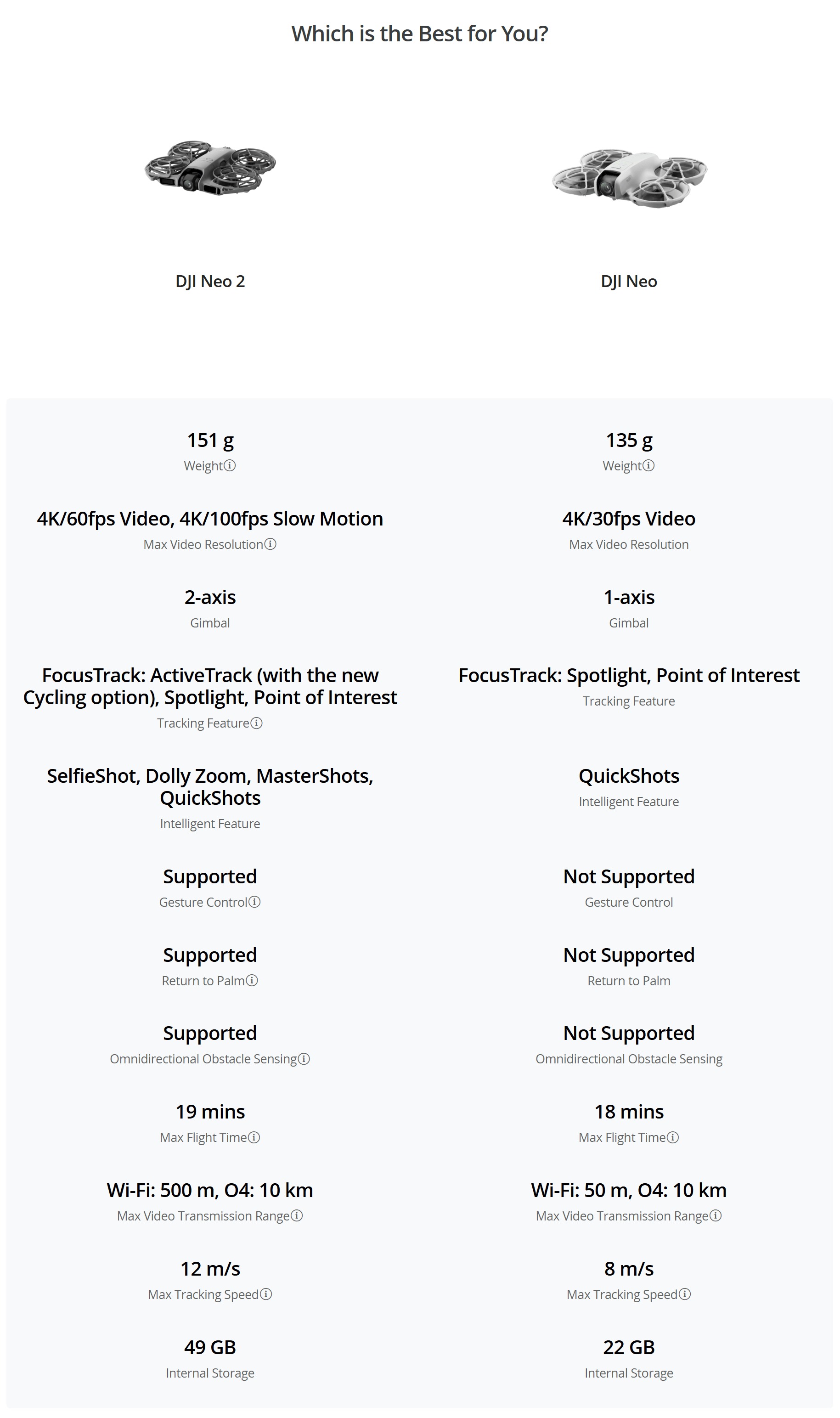Viewport: 840px width, 1418px height.
Task: Open info tooltip for Neo 2 Max Video Resolution
Action: (271, 544)
